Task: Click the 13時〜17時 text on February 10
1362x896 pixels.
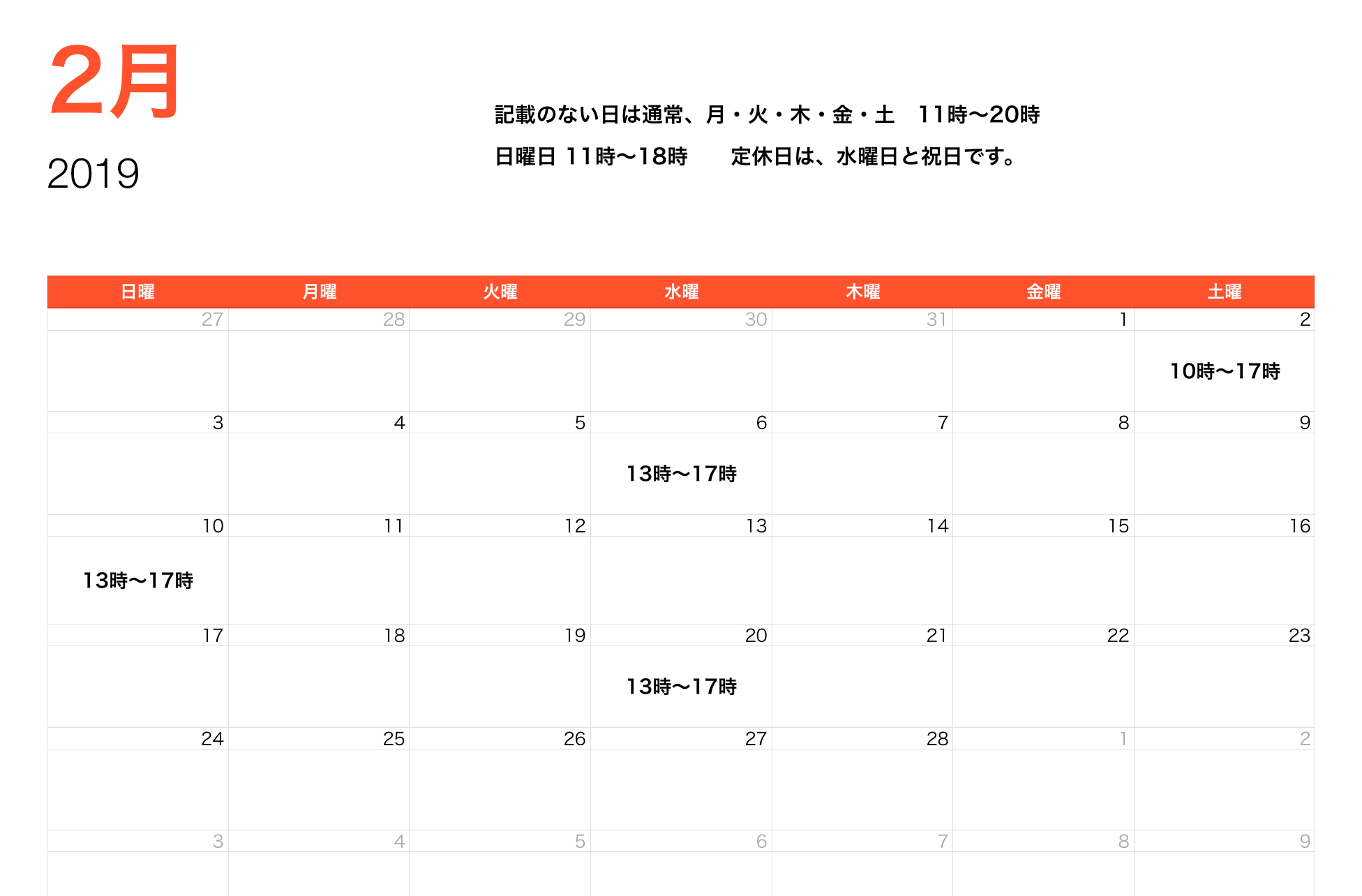Action: click(138, 580)
